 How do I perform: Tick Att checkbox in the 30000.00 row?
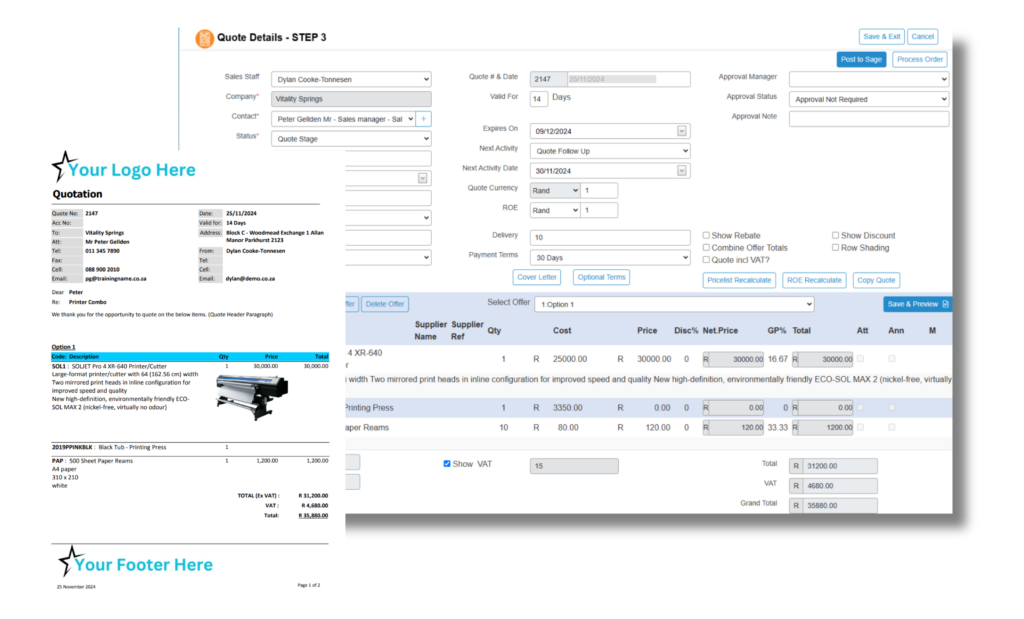click(860, 358)
